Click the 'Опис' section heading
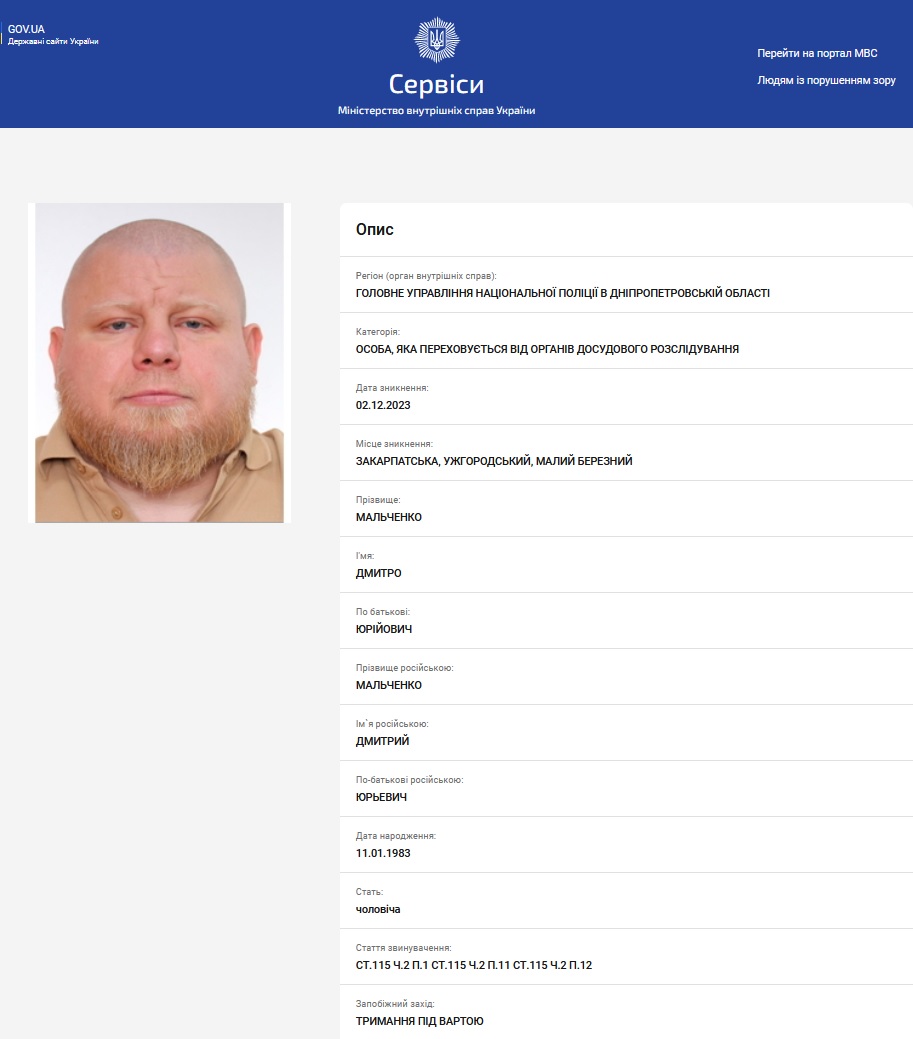This screenshot has height=1039, width=913. [375, 230]
